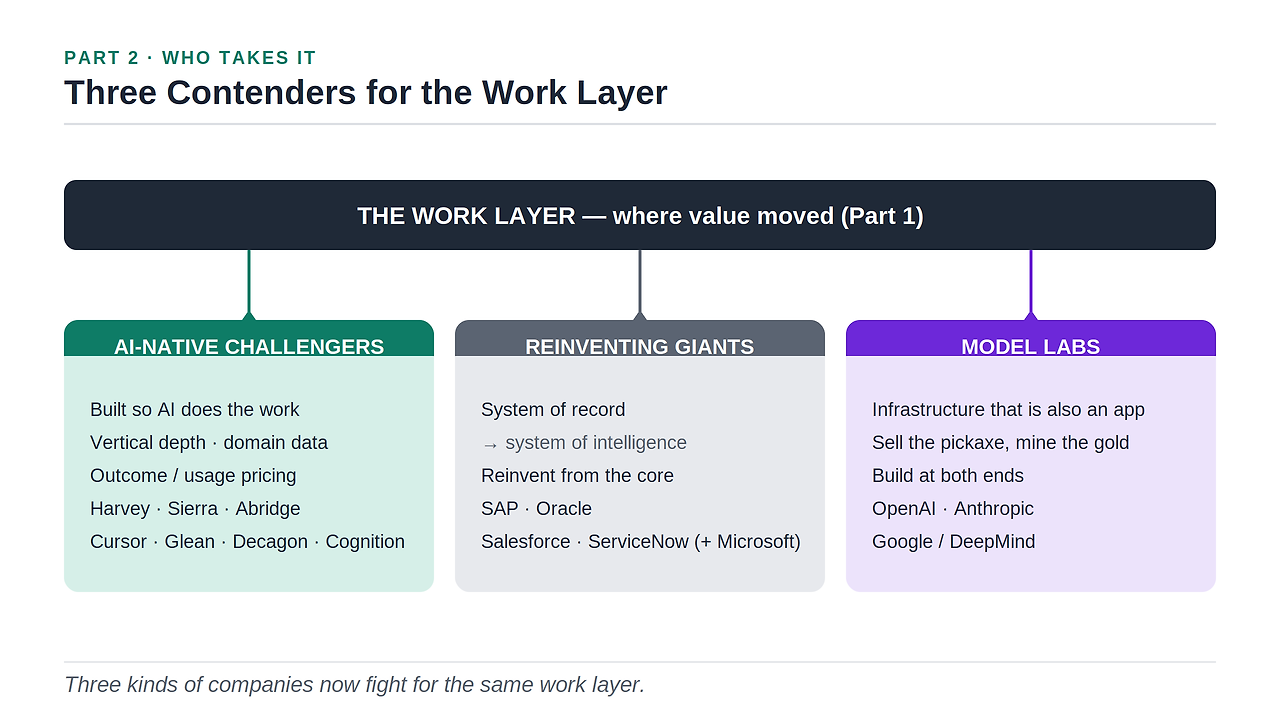Screen dimensions: 1280x720
Task: Select 'Sell the pickaxe, mine the gold'
Action: point(1001,443)
